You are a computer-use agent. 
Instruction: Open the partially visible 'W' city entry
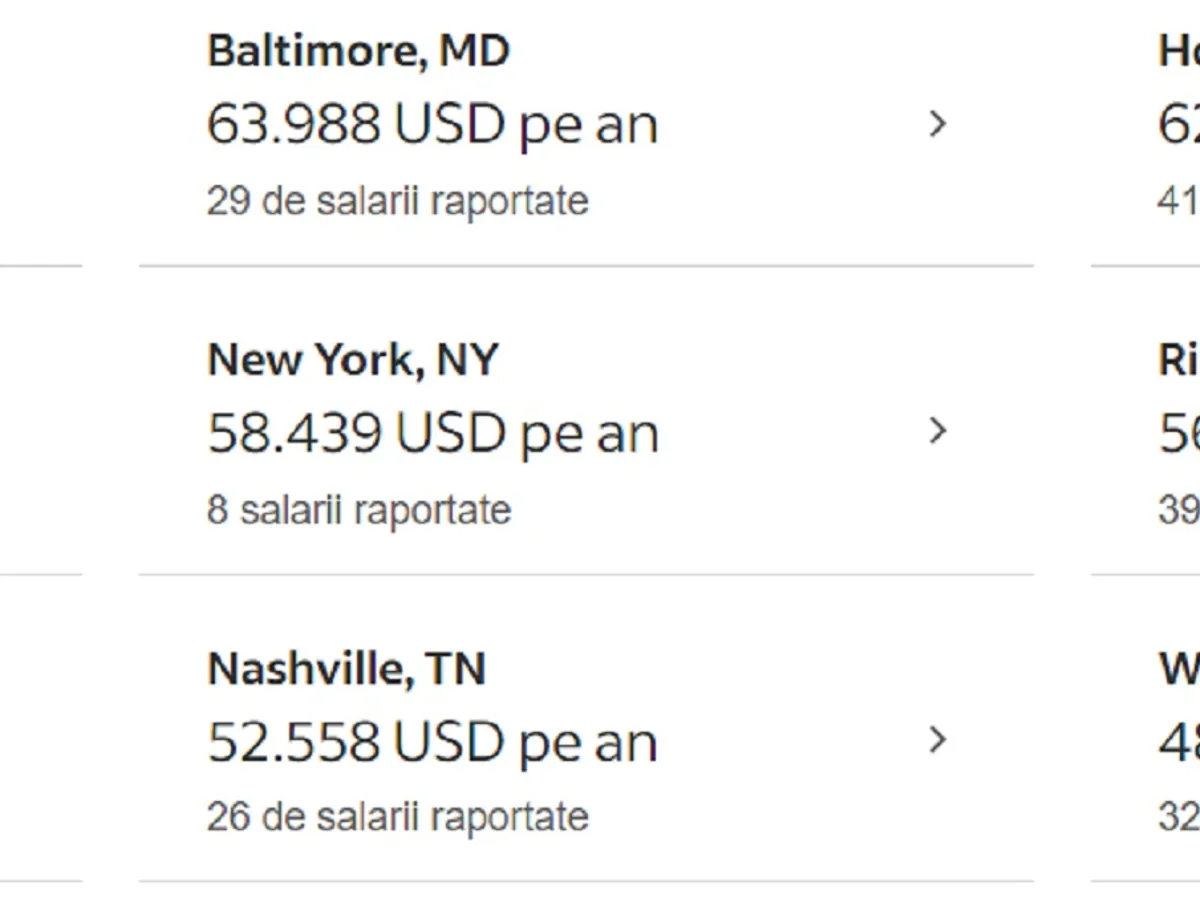[x=1180, y=668]
